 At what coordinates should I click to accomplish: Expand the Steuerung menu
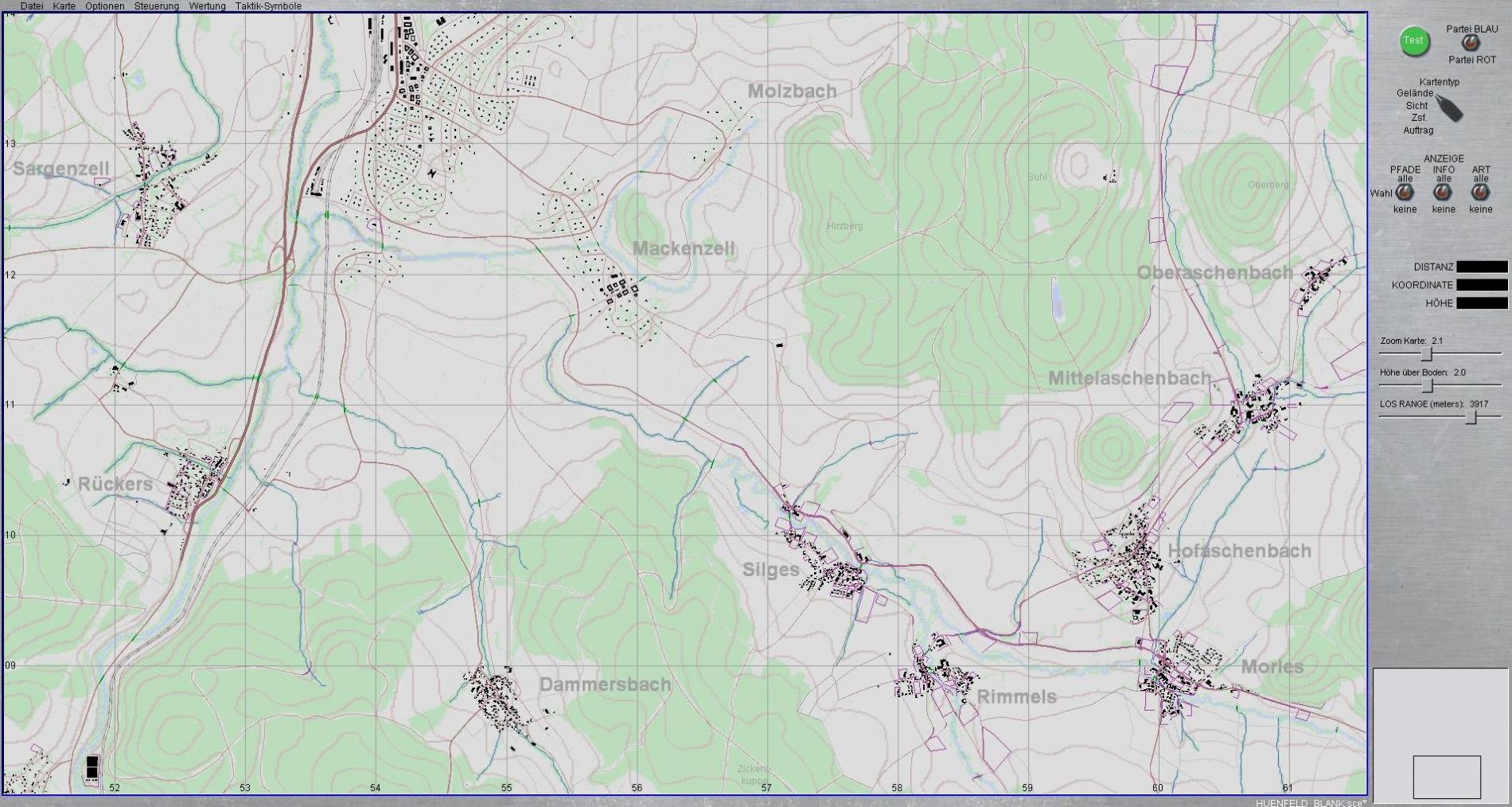pyautogui.click(x=157, y=6)
